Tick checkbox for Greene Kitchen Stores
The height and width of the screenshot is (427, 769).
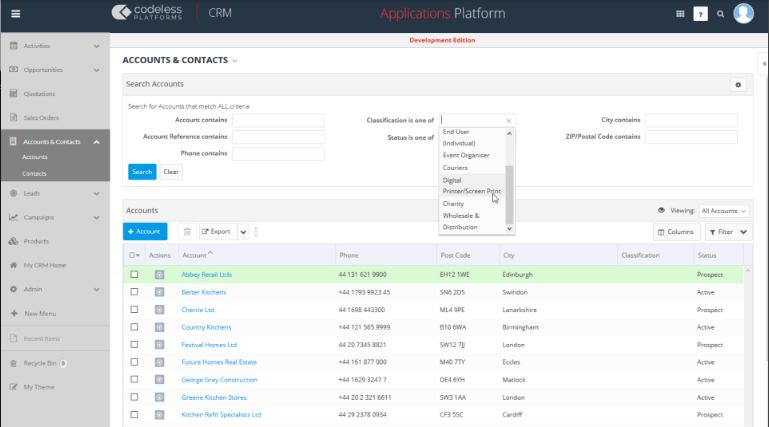coord(134,397)
